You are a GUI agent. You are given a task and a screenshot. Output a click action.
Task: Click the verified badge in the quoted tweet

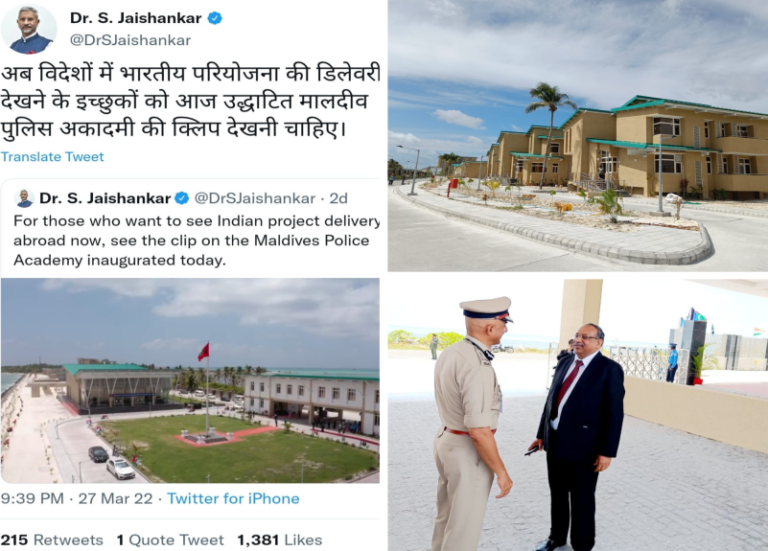(182, 198)
